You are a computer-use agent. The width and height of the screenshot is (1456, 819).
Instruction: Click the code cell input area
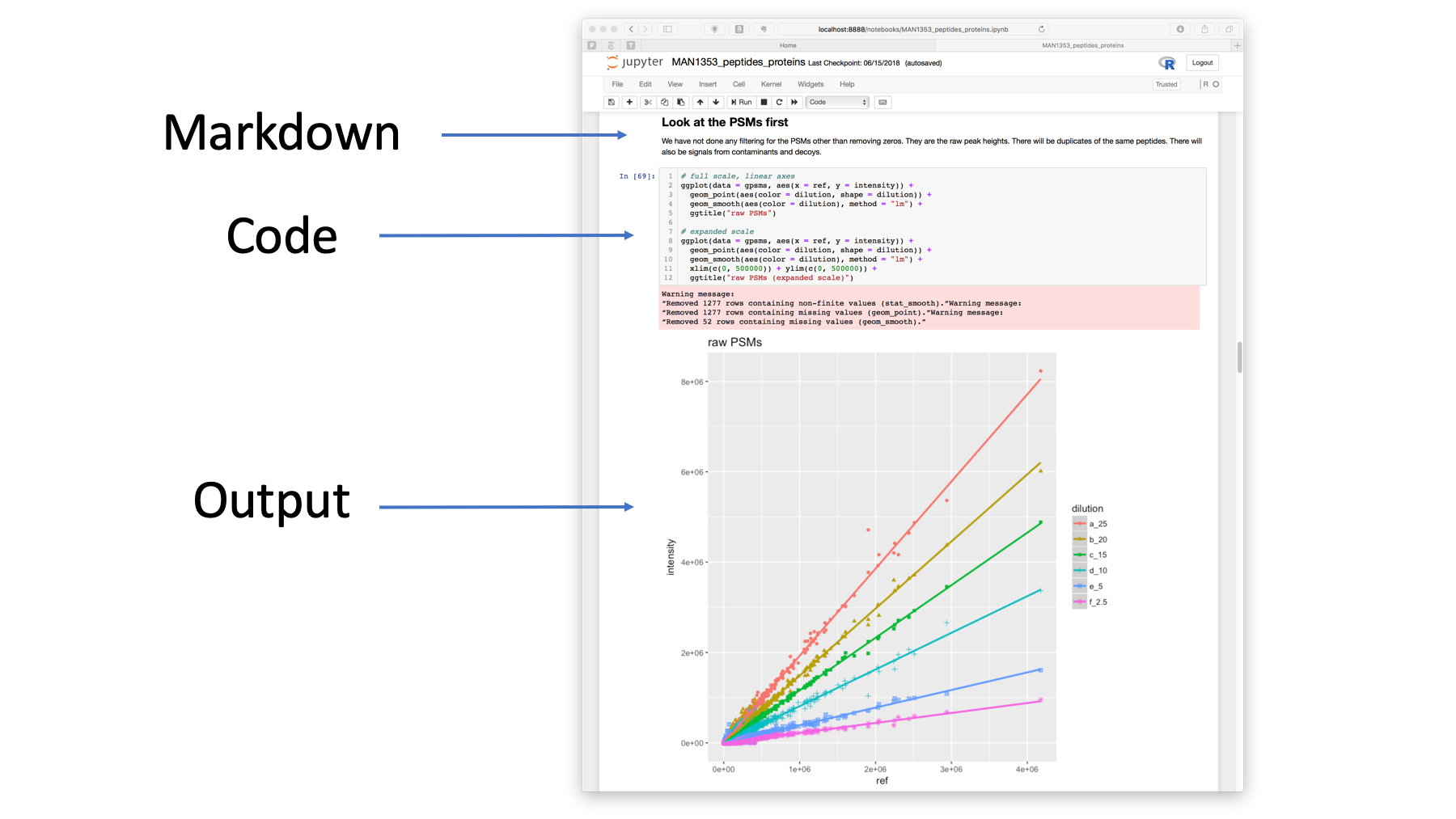(x=933, y=226)
